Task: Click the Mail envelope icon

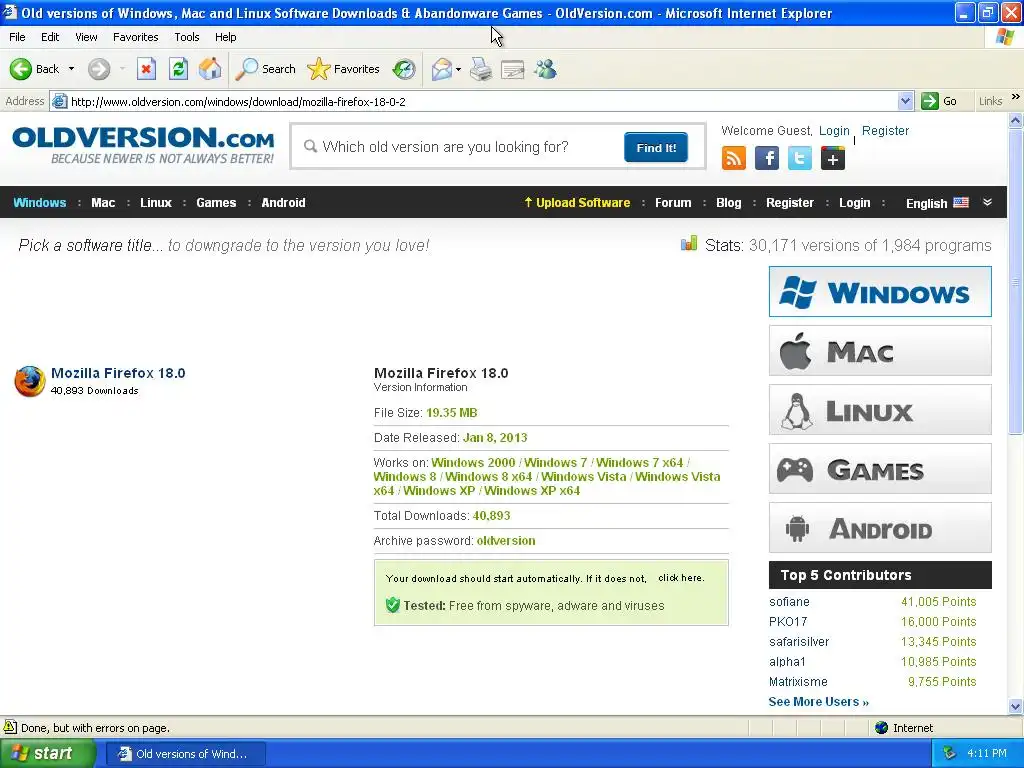Action: [442, 69]
